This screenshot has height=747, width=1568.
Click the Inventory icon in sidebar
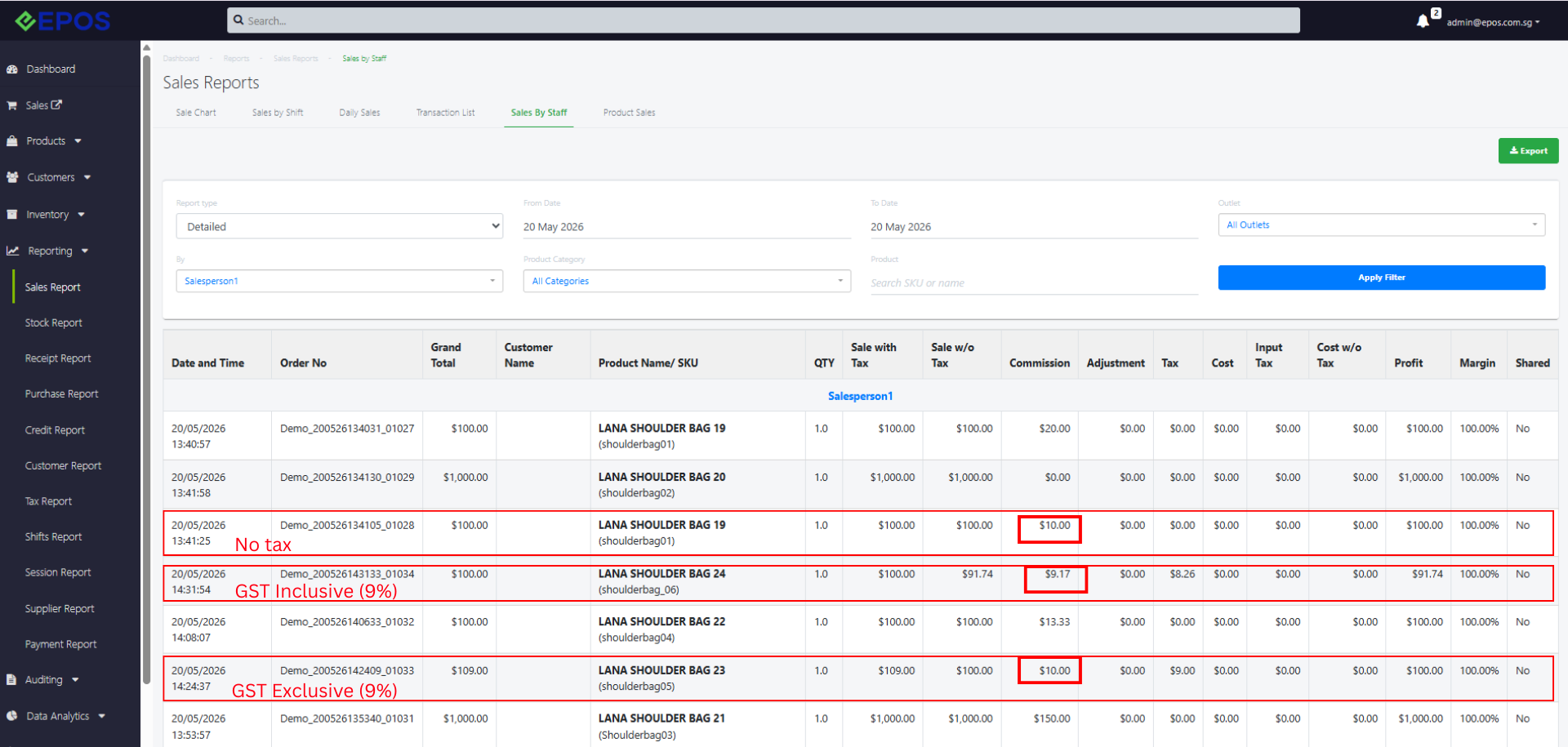pyautogui.click(x=12, y=215)
